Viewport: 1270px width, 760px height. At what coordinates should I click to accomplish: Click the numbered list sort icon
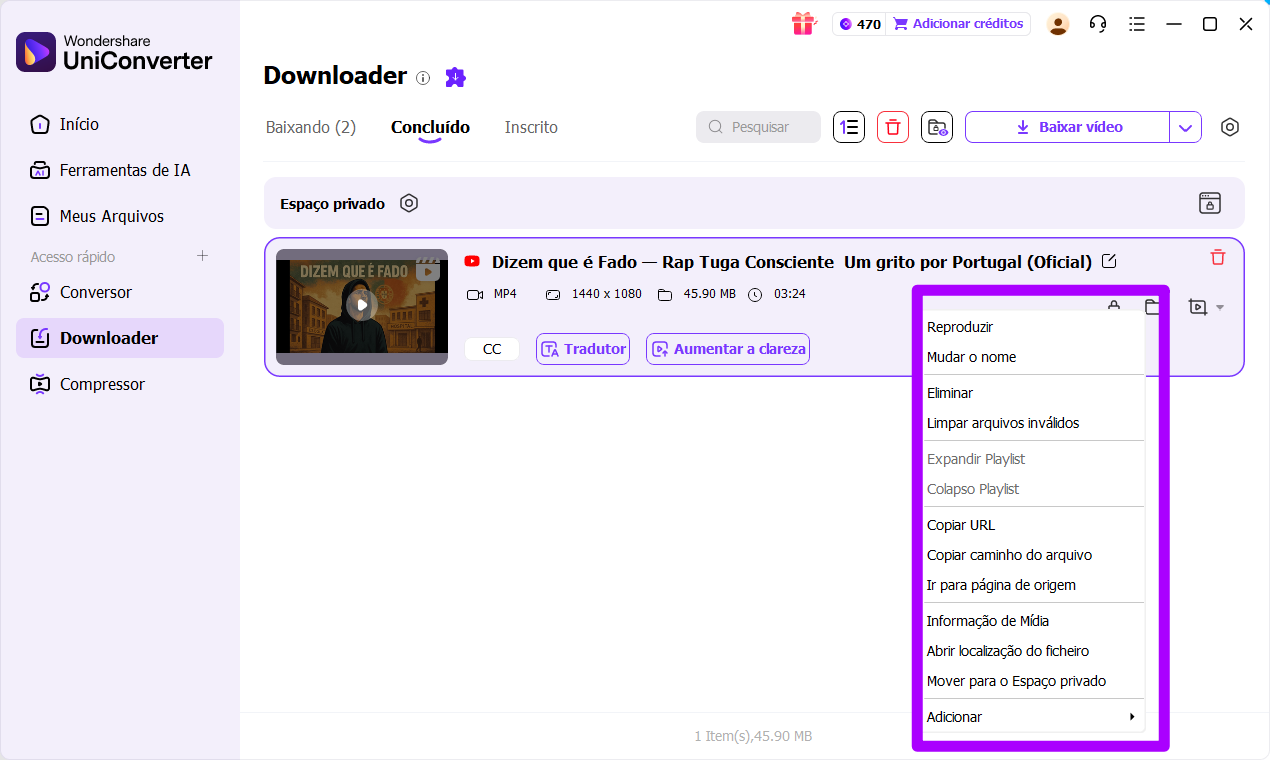(x=849, y=127)
